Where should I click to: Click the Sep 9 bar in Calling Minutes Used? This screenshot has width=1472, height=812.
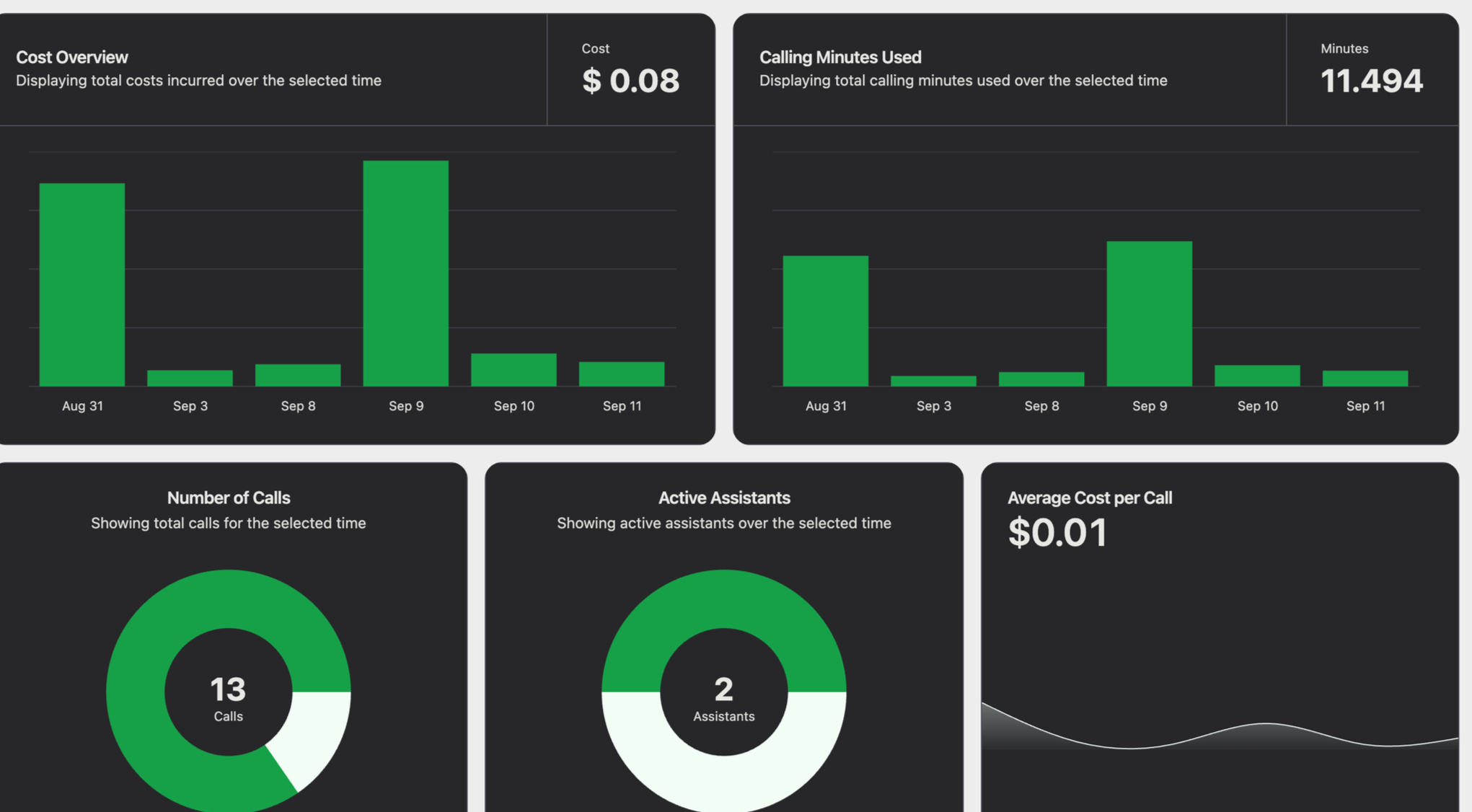coord(1149,314)
